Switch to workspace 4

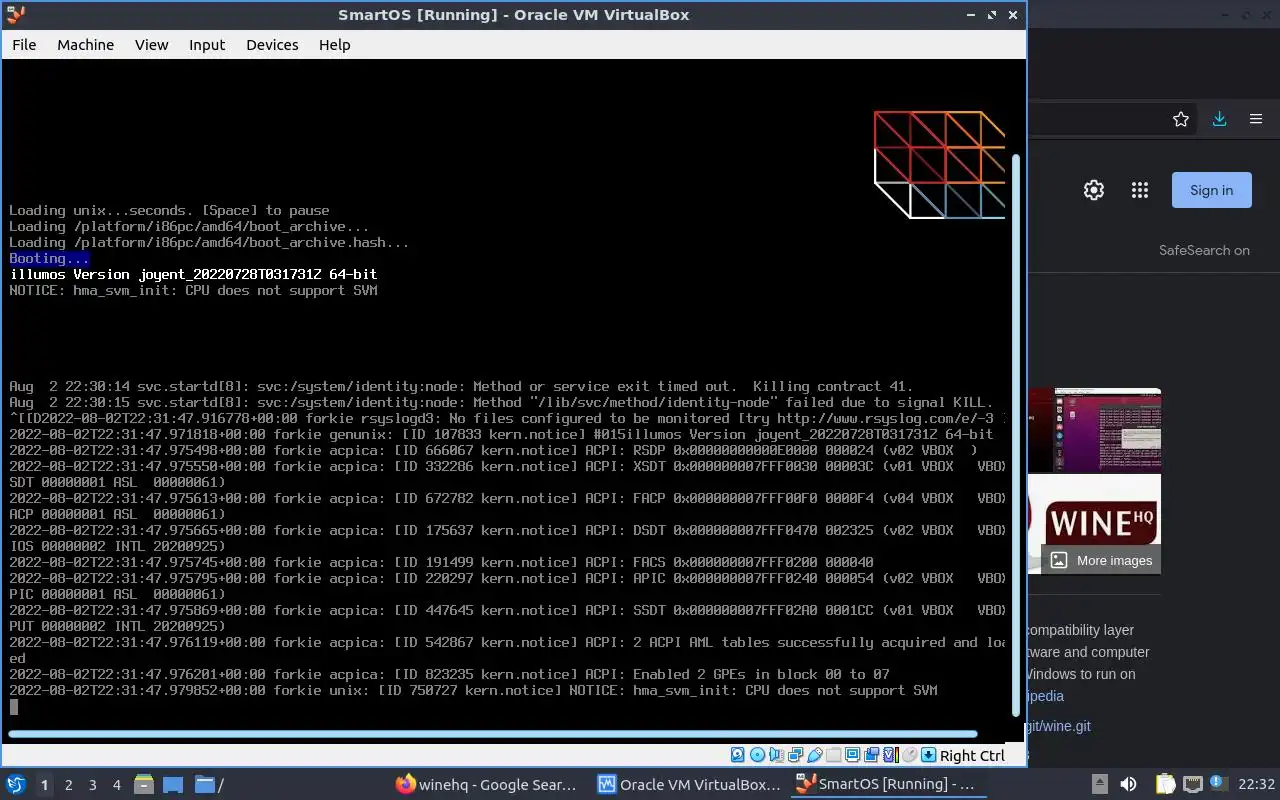point(116,785)
